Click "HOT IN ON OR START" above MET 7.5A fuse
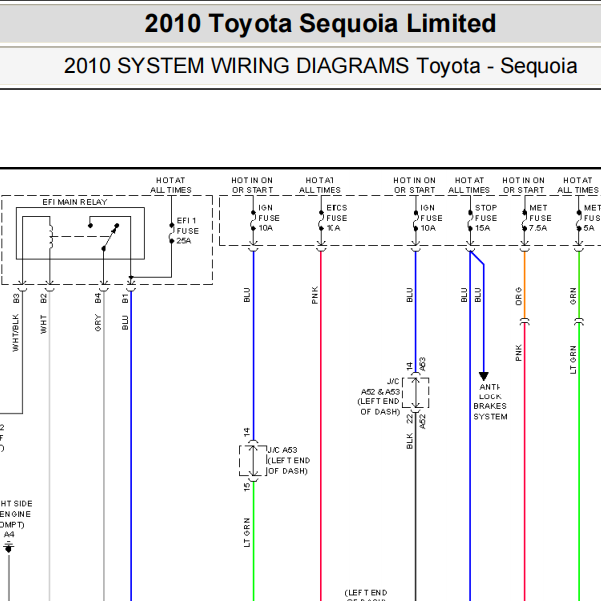The image size is (601, 601). tap(524, 185)
